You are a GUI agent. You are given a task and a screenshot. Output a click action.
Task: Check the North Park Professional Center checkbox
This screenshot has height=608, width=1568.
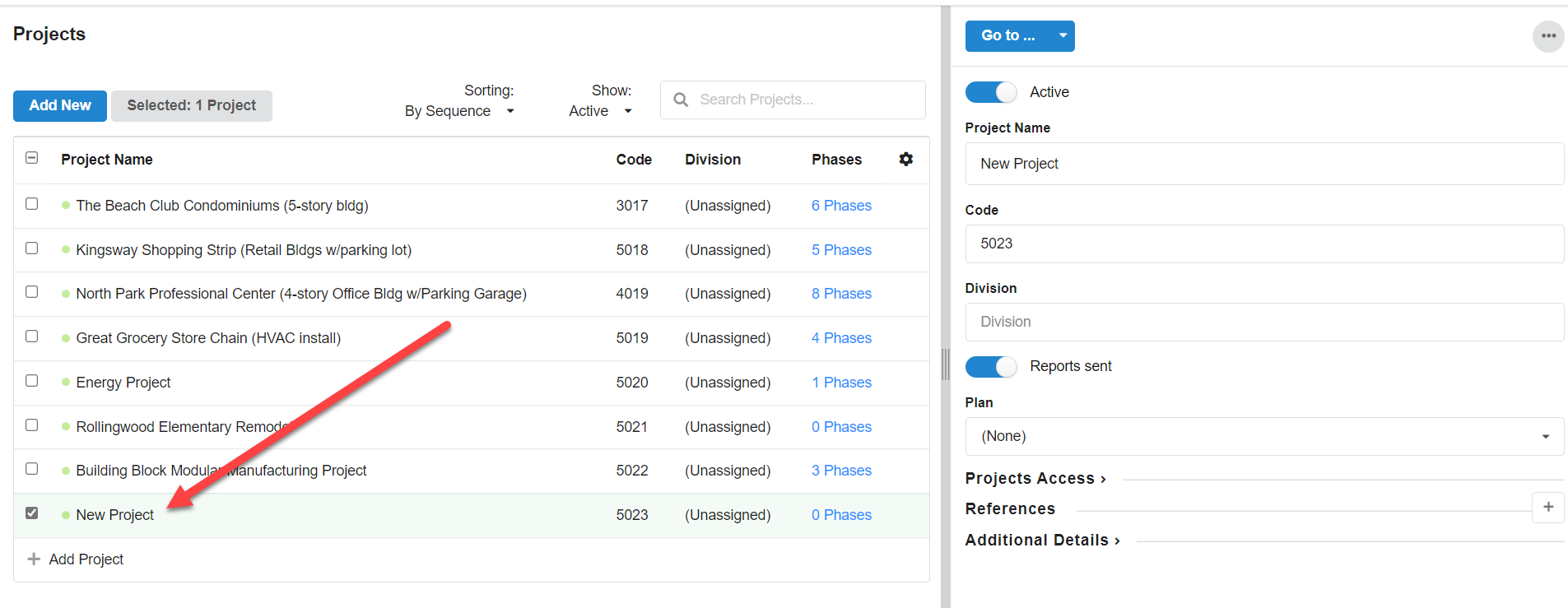click(x=32, y=291)
